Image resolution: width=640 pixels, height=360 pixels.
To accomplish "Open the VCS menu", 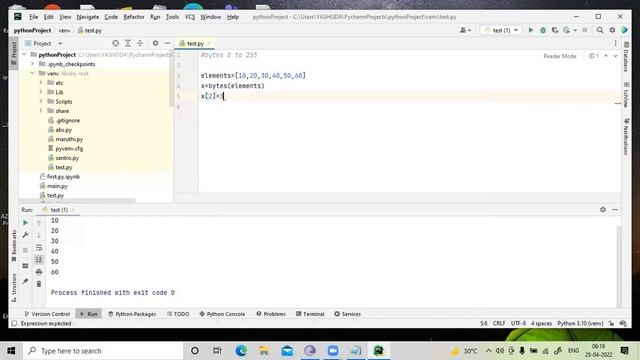I will pos(190,17).
